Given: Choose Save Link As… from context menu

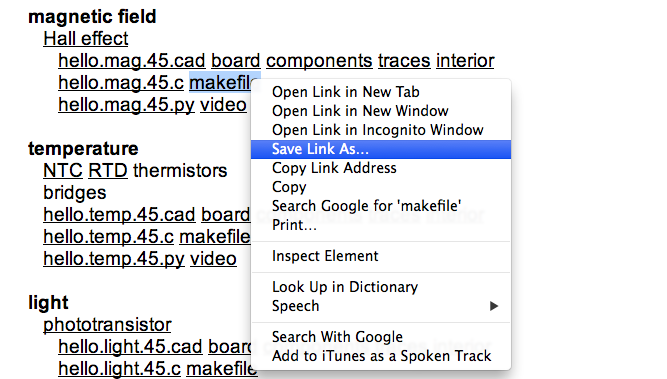Looking at the screenshot, I should click(381, 149).
